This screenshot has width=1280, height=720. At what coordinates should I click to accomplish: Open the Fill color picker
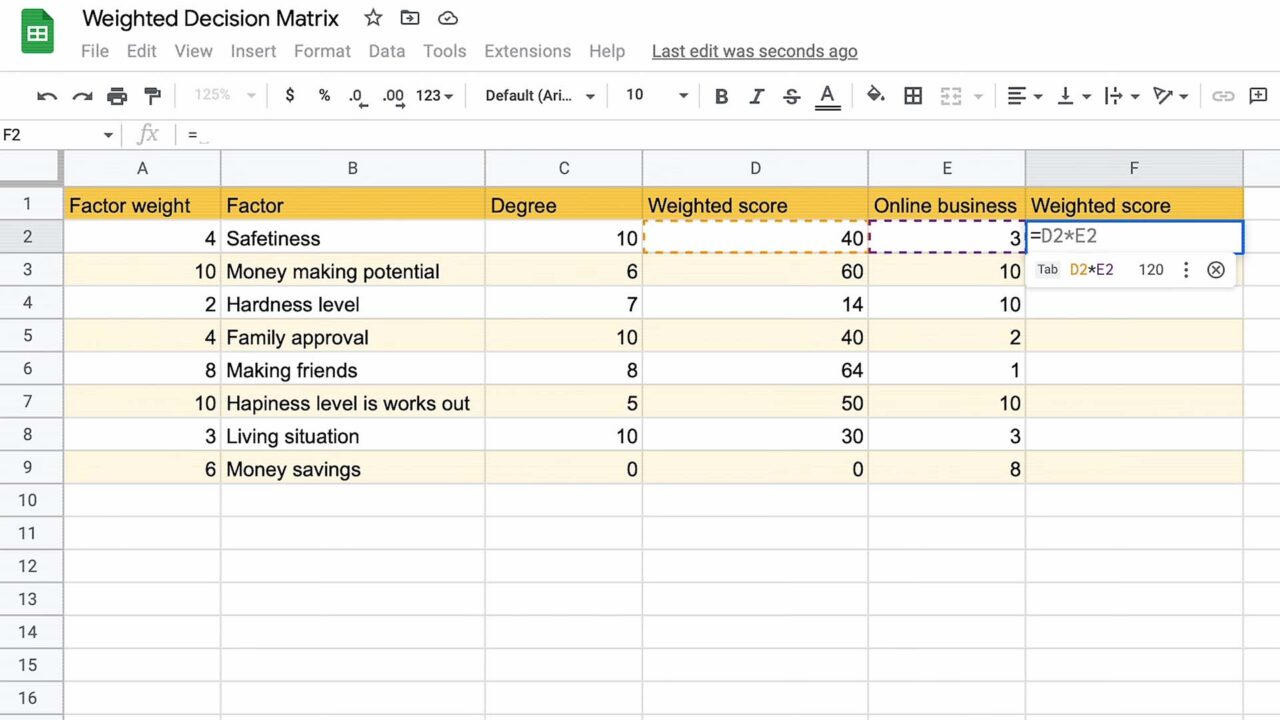875,95
